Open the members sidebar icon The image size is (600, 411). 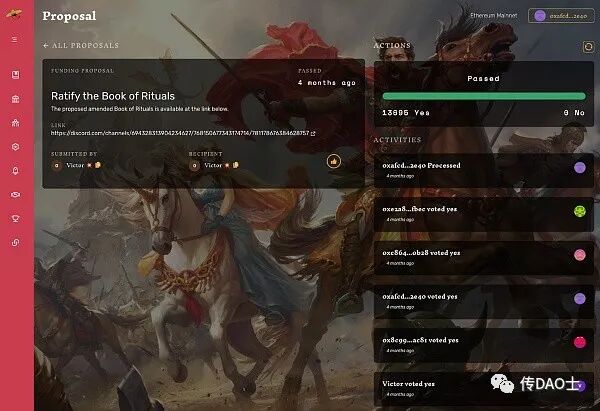15,123
